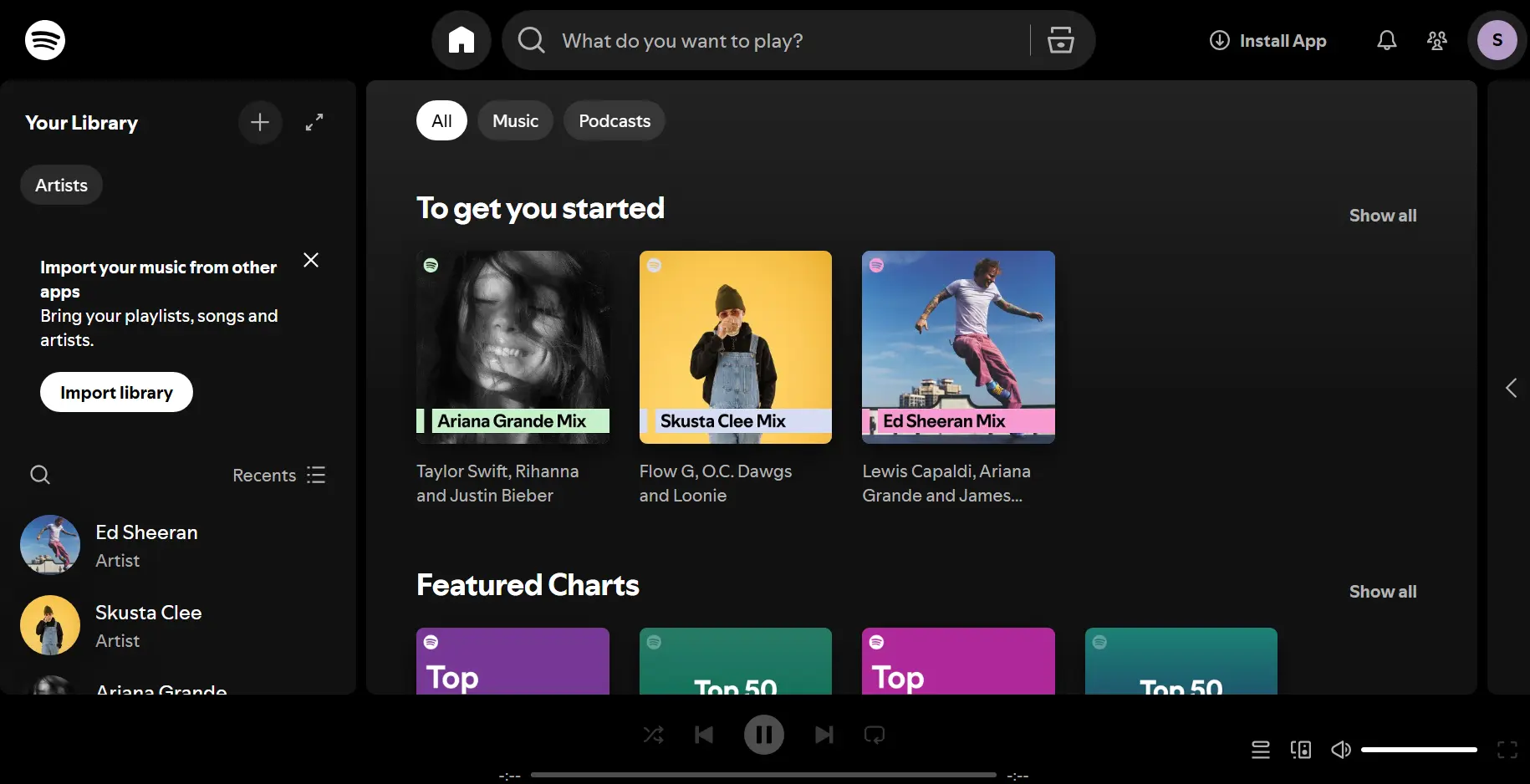Open notifications bell (What's New)
1530x784 pixels.
pos(1387,40)
